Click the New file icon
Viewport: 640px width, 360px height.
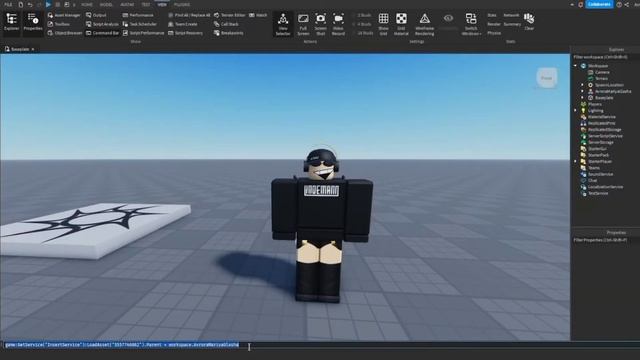coord(21,4)
